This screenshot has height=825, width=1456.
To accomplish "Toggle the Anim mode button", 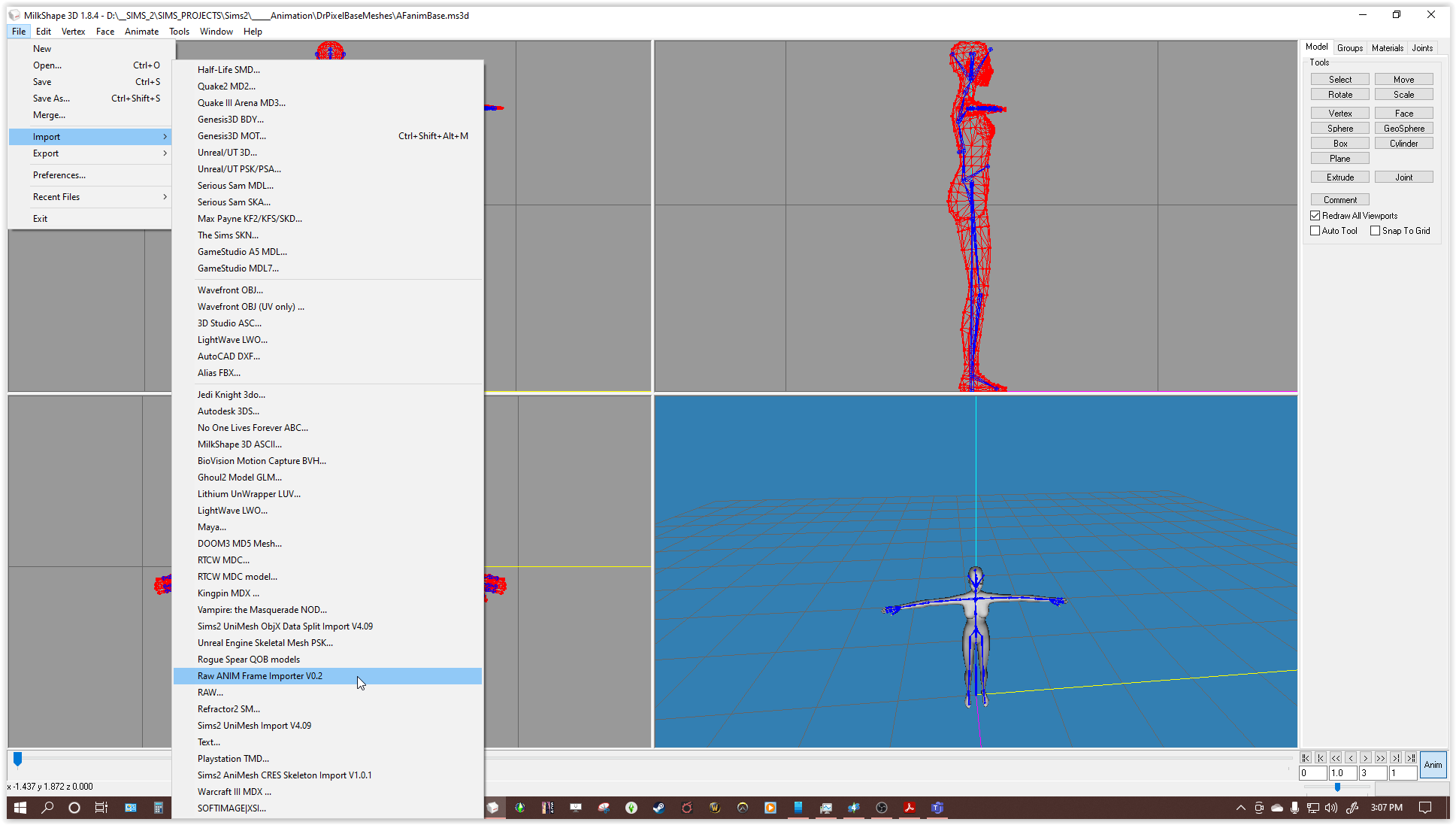I will click(x=1433, y=765).
